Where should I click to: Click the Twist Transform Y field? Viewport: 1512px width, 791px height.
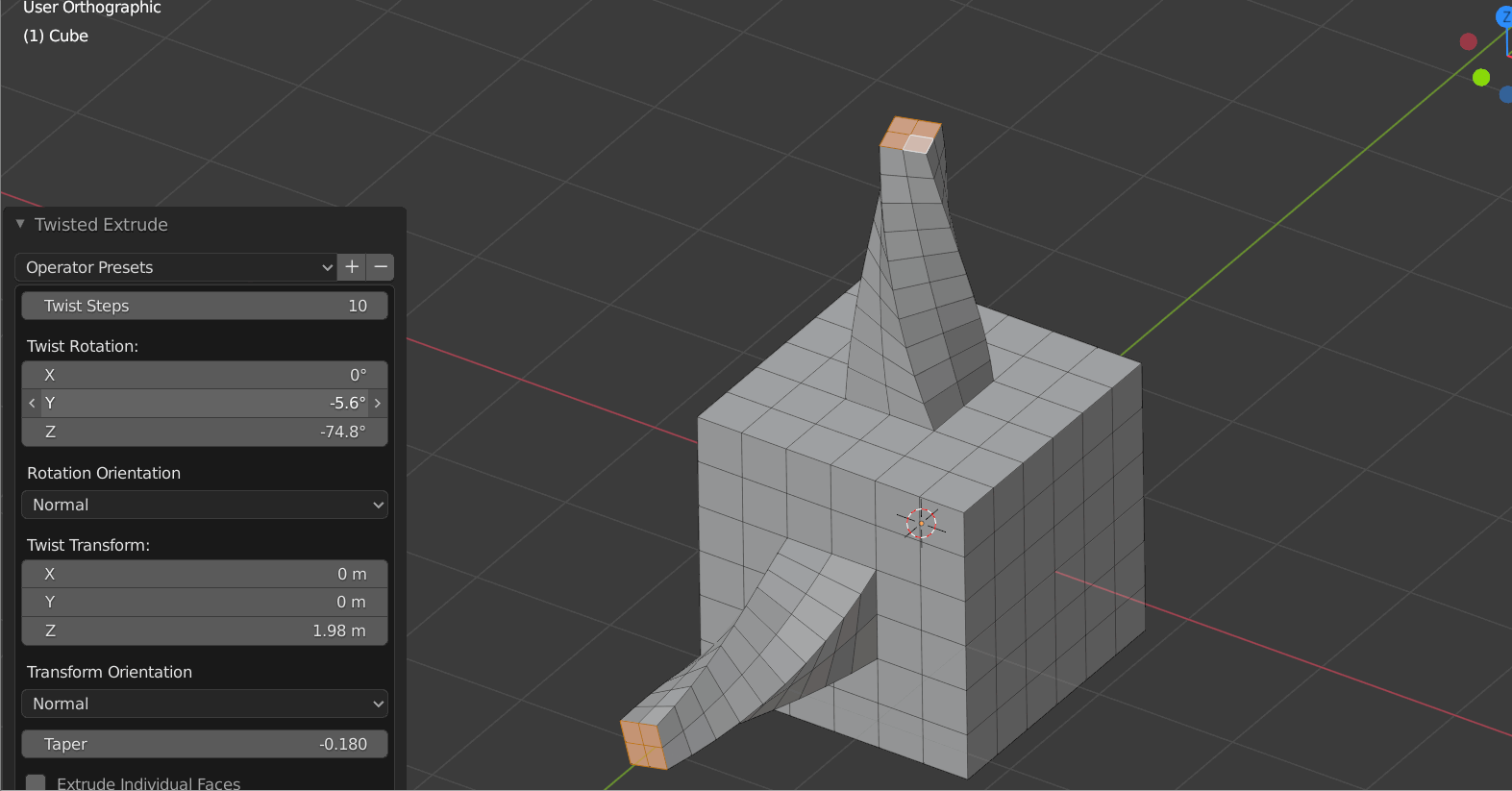tap(205, 602)
